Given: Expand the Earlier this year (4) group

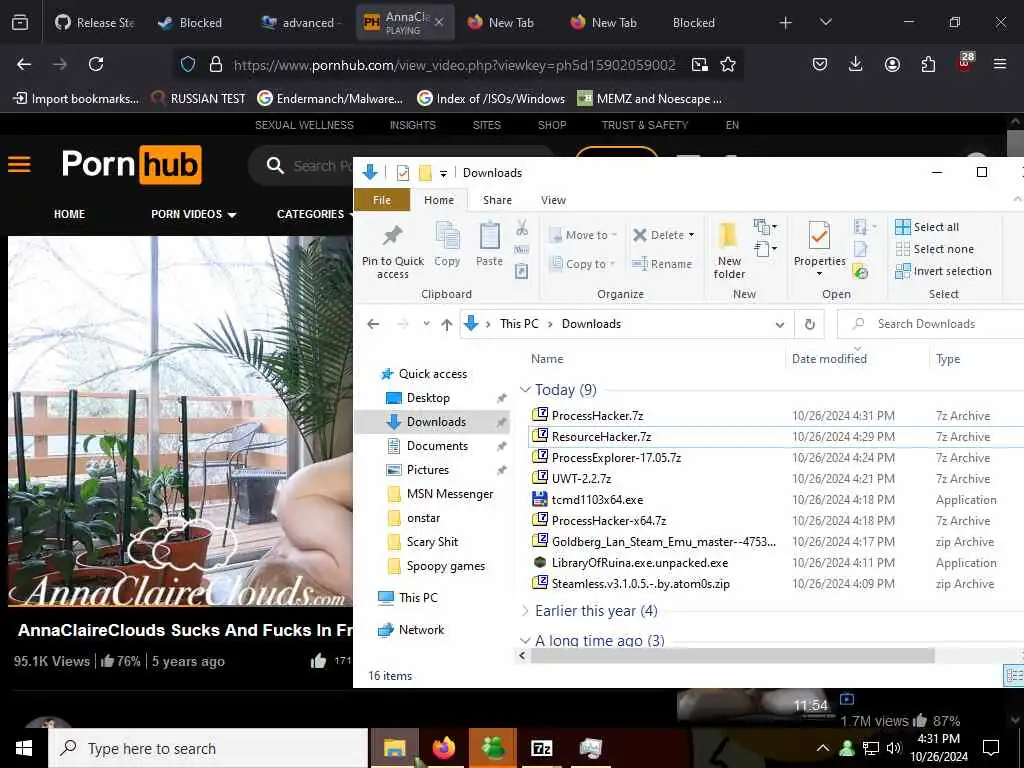Looking at the screenshot, I should (525, 611).
